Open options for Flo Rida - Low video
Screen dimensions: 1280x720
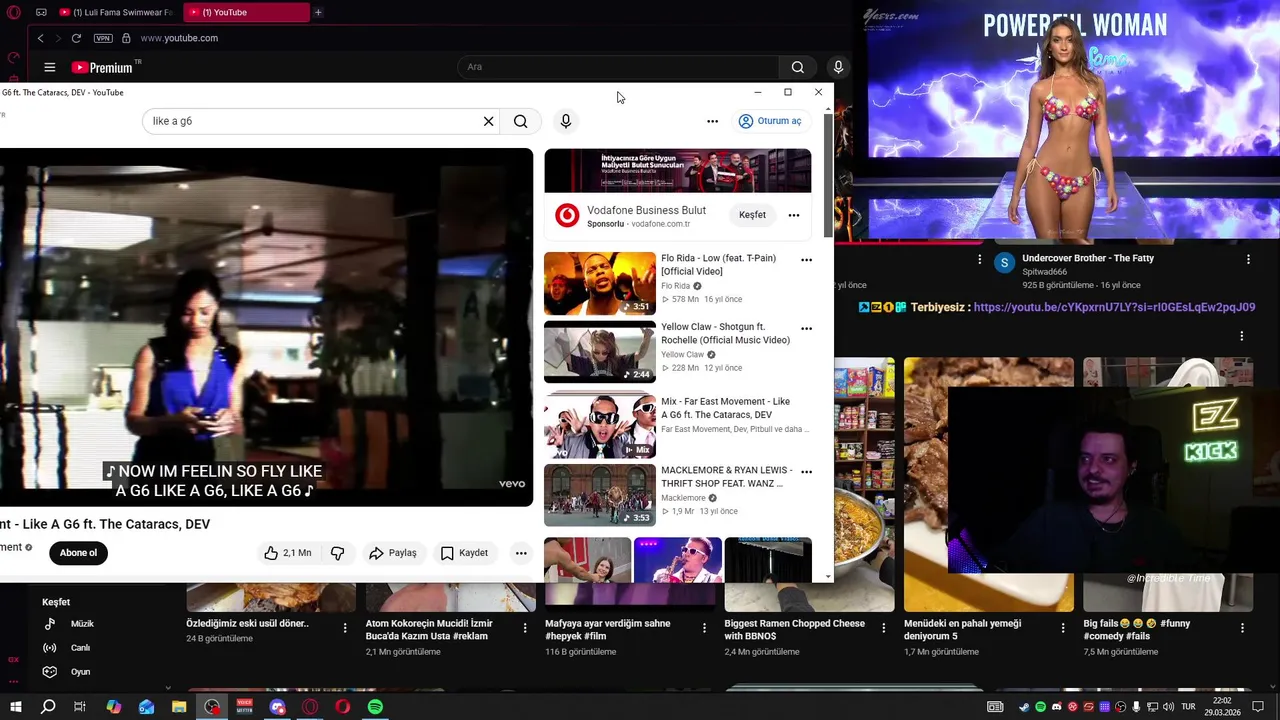(806, 260)
